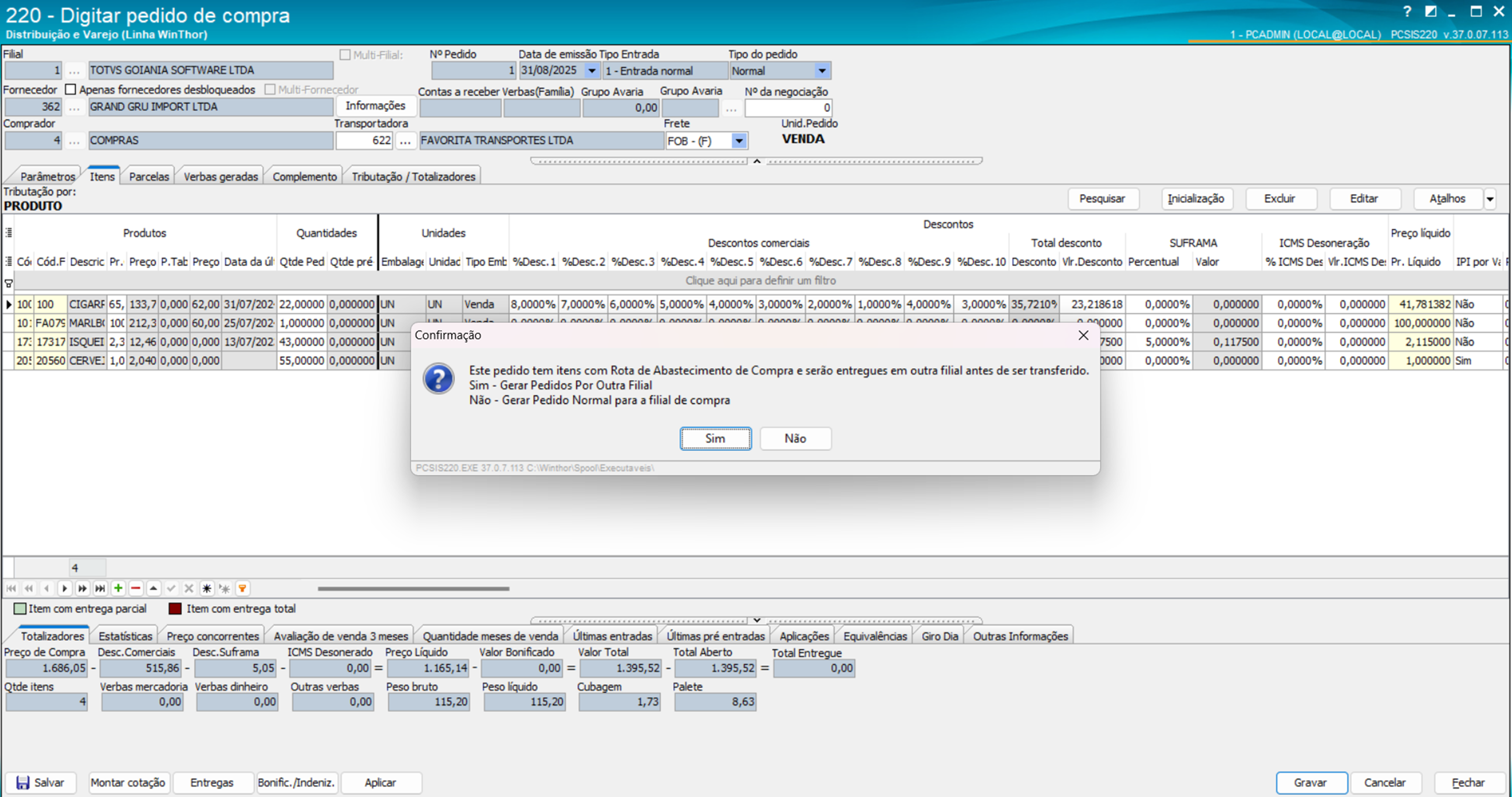Toggle Apenas fornecedores desbloqueados checkbox
Viewport: 1512px width, 797px height.
(x=71, y=89)
